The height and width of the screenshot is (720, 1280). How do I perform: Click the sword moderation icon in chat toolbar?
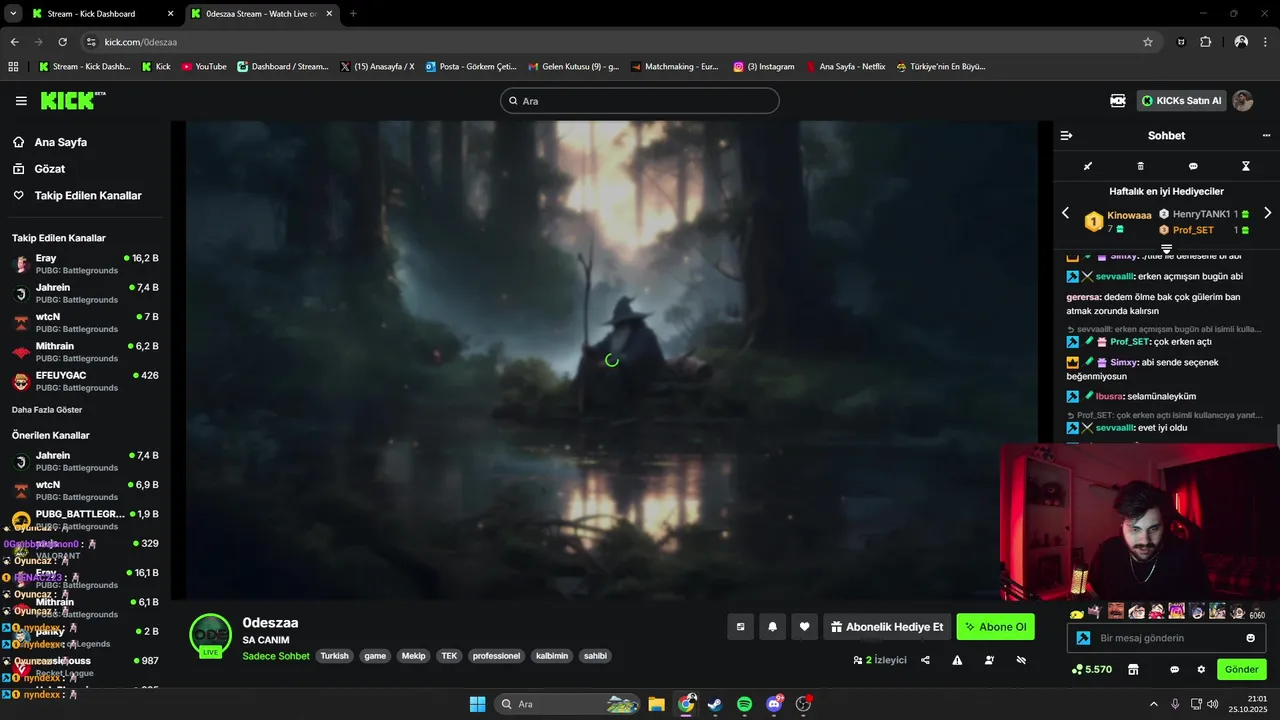click(x=1088, y=166)
